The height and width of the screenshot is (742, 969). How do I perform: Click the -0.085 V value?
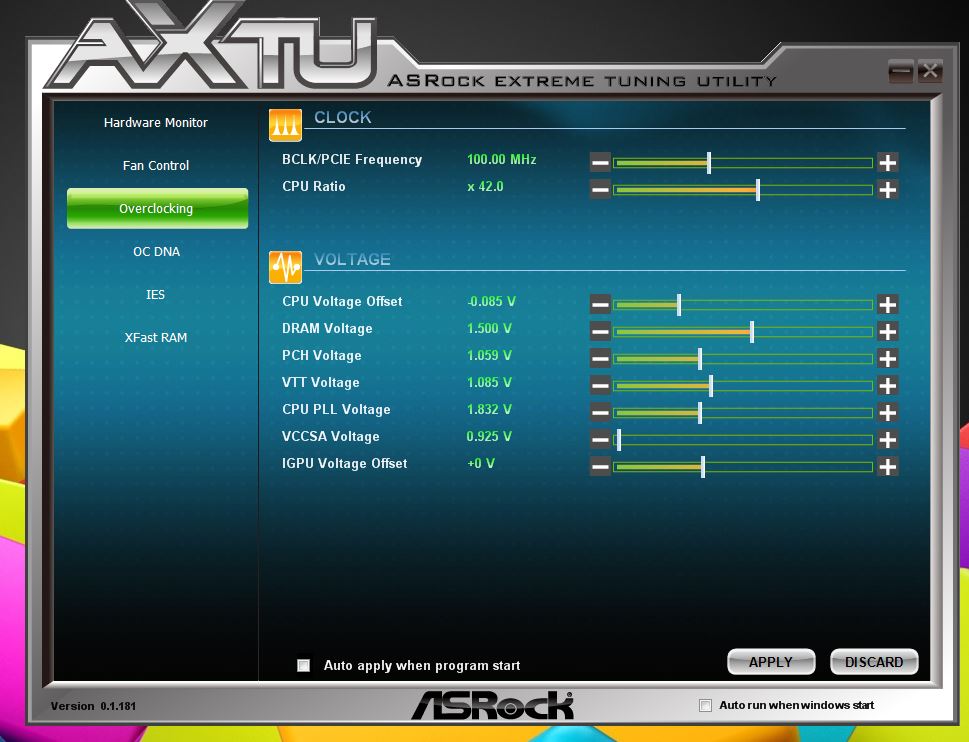pyautogui.click(x=491, y=301)
